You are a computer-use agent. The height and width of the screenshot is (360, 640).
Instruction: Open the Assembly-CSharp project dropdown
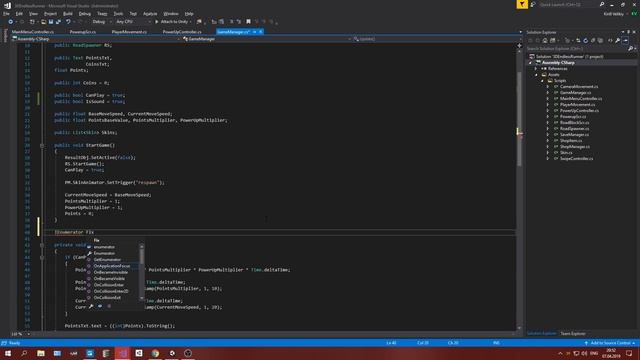pos(96,39)
